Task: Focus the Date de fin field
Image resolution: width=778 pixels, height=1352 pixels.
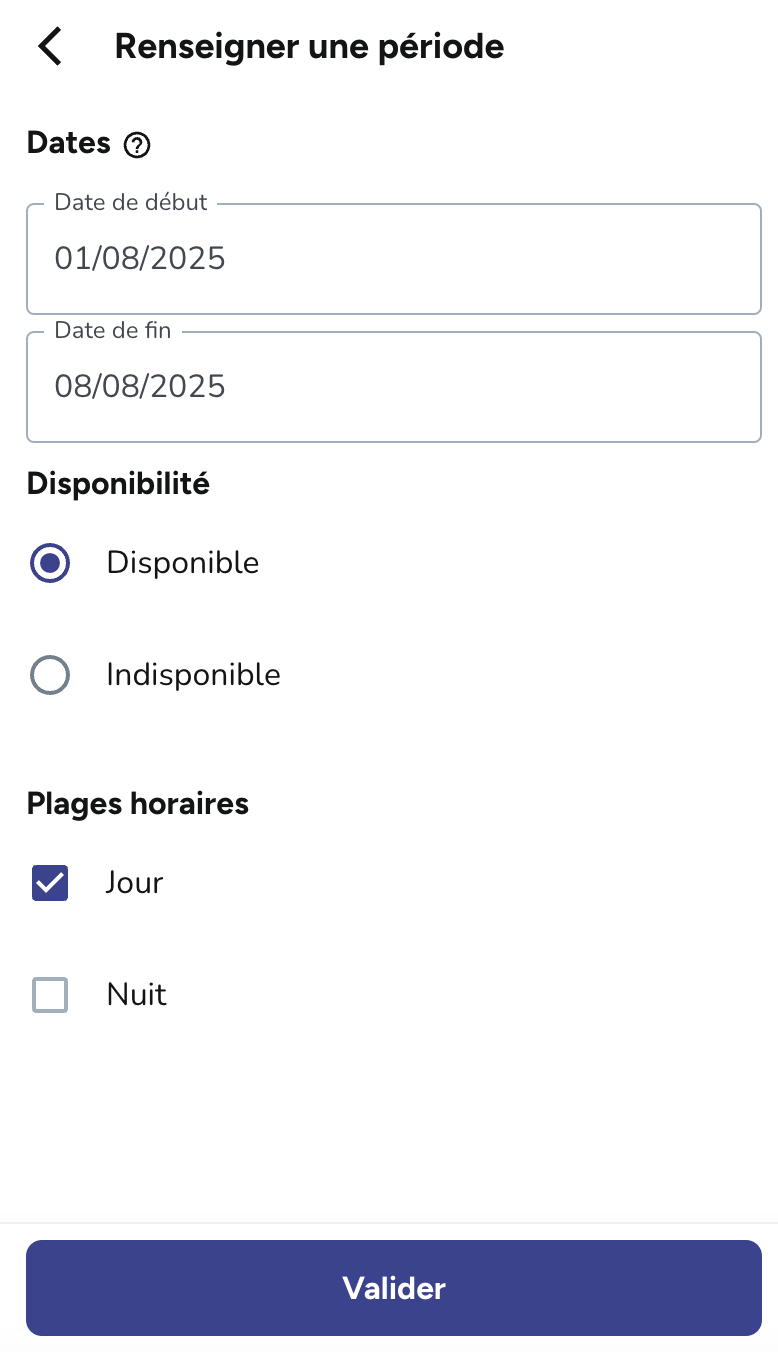Action: tap(389, 386)
